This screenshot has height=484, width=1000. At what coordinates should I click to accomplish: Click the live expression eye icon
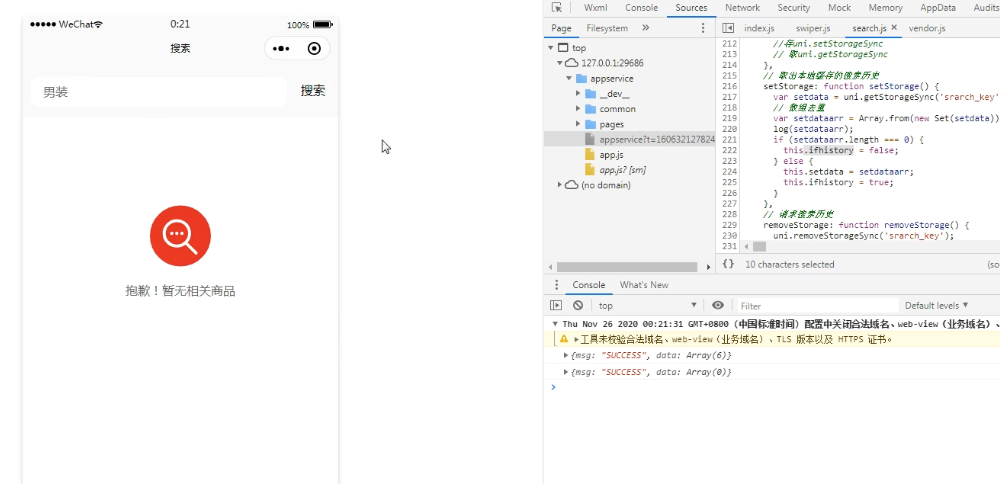(x=718, y=305)
